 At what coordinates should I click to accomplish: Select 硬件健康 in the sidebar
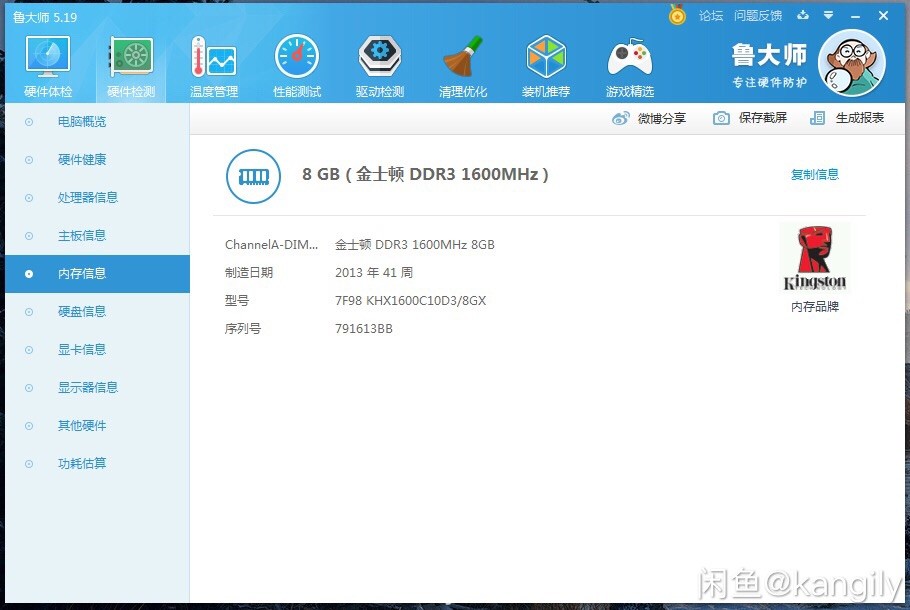98,160
